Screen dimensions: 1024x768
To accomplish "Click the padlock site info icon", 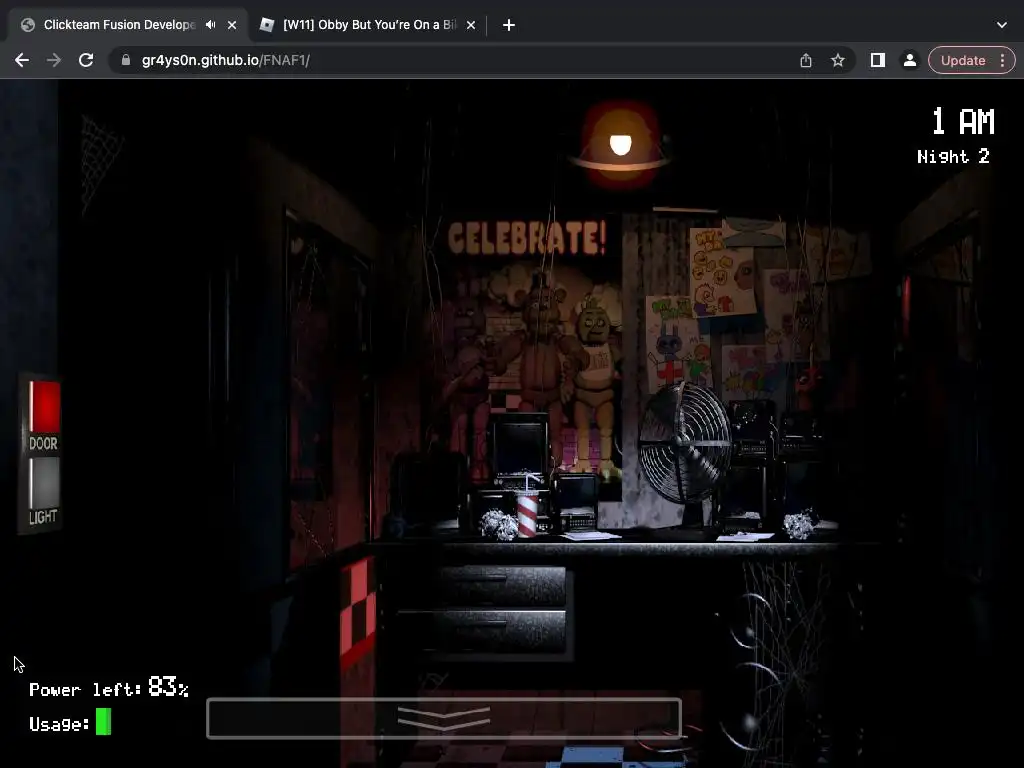I will click(126, 60).
